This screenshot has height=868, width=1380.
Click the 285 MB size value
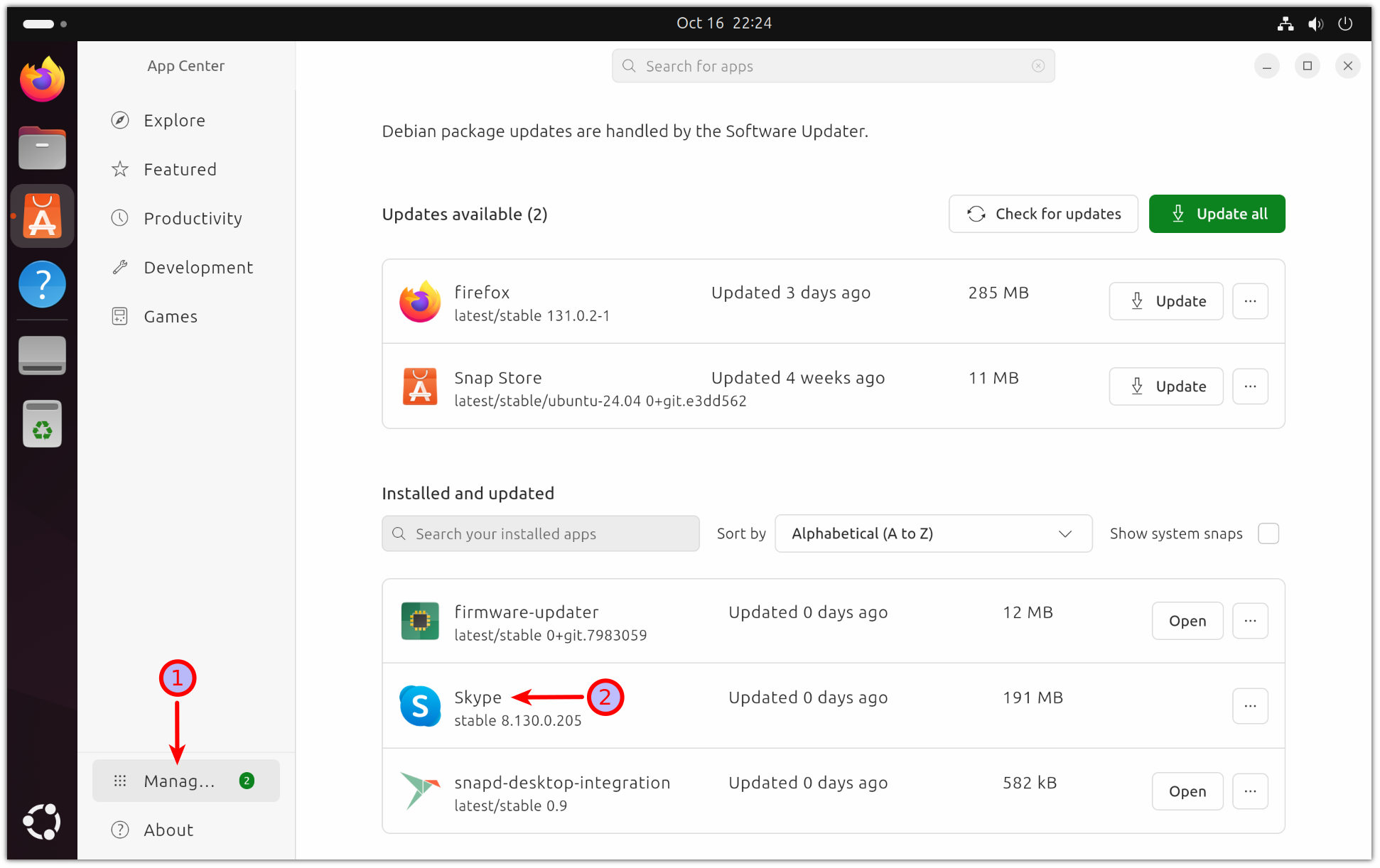(998, 293)
